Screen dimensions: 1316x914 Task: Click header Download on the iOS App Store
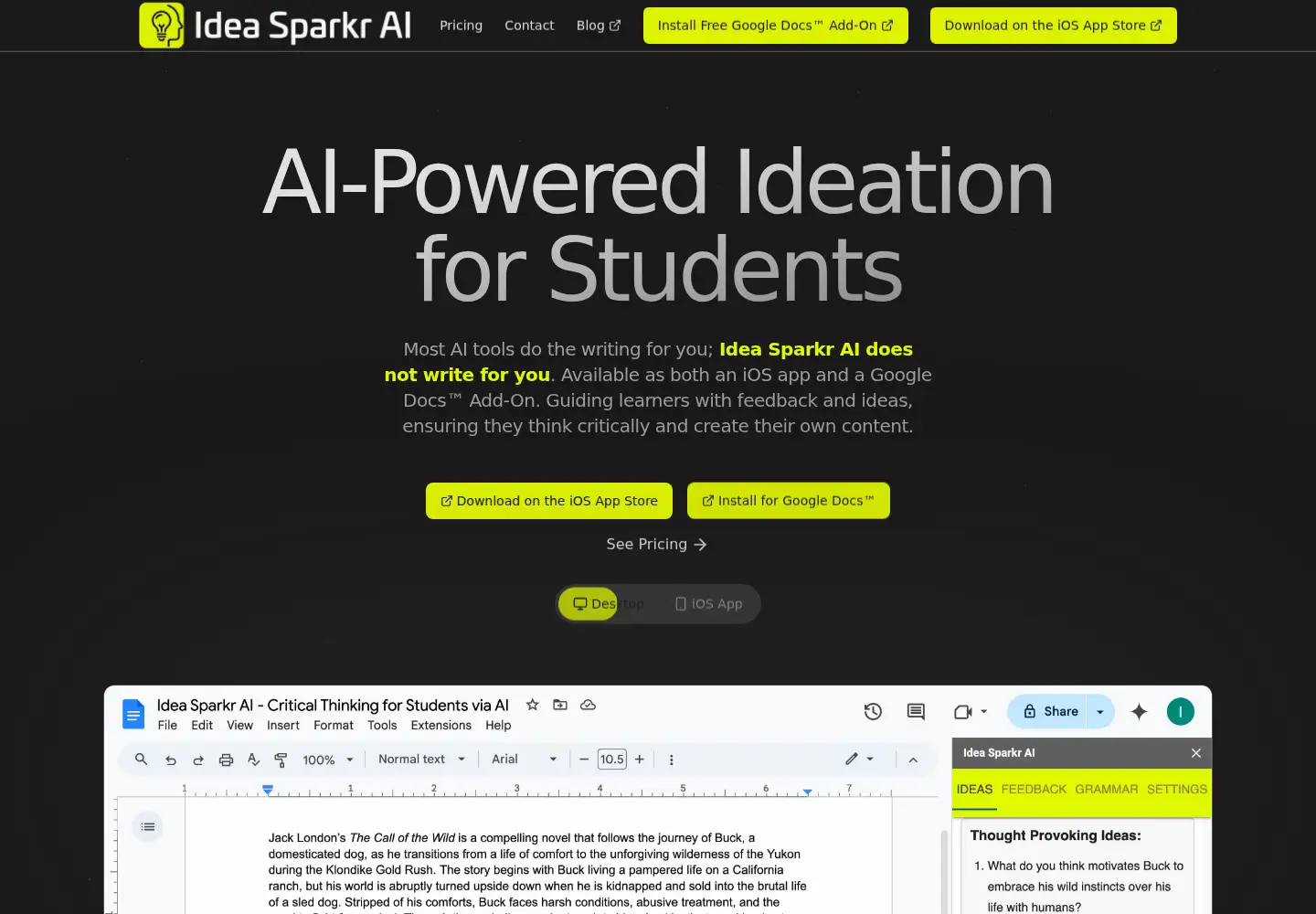point(1053,26)
